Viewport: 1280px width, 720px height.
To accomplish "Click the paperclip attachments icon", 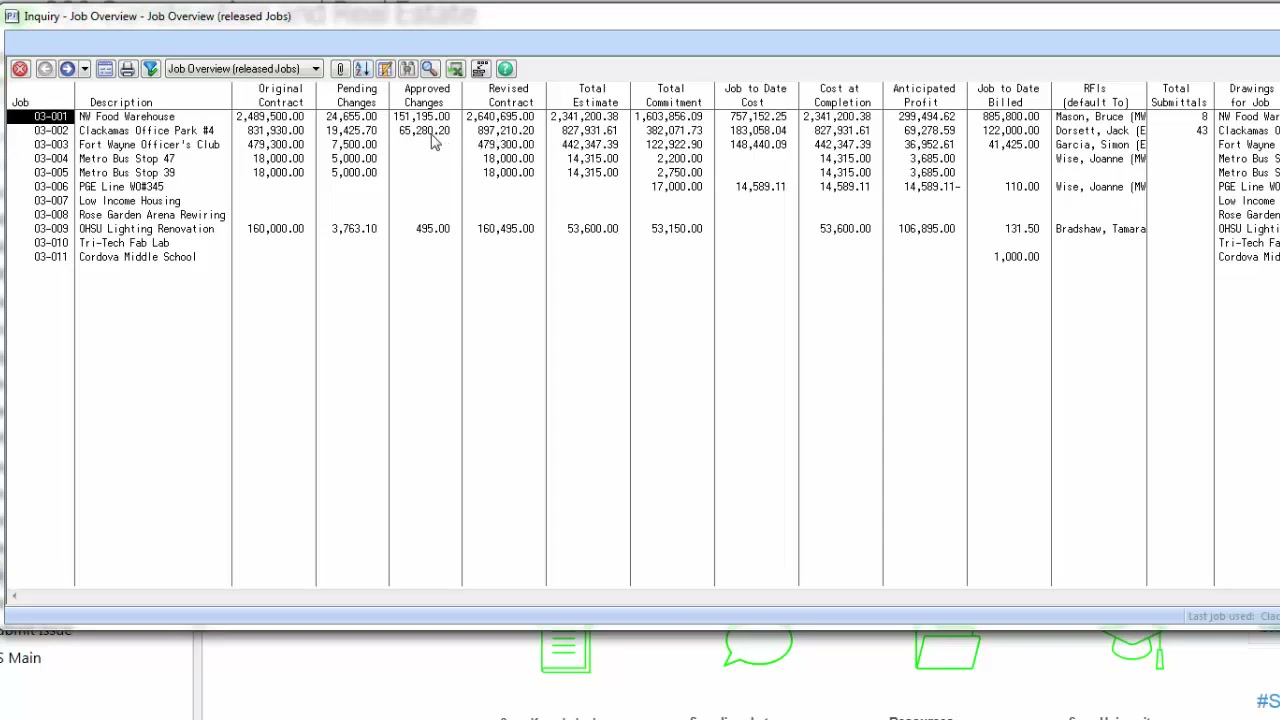I will coord(340,69).
